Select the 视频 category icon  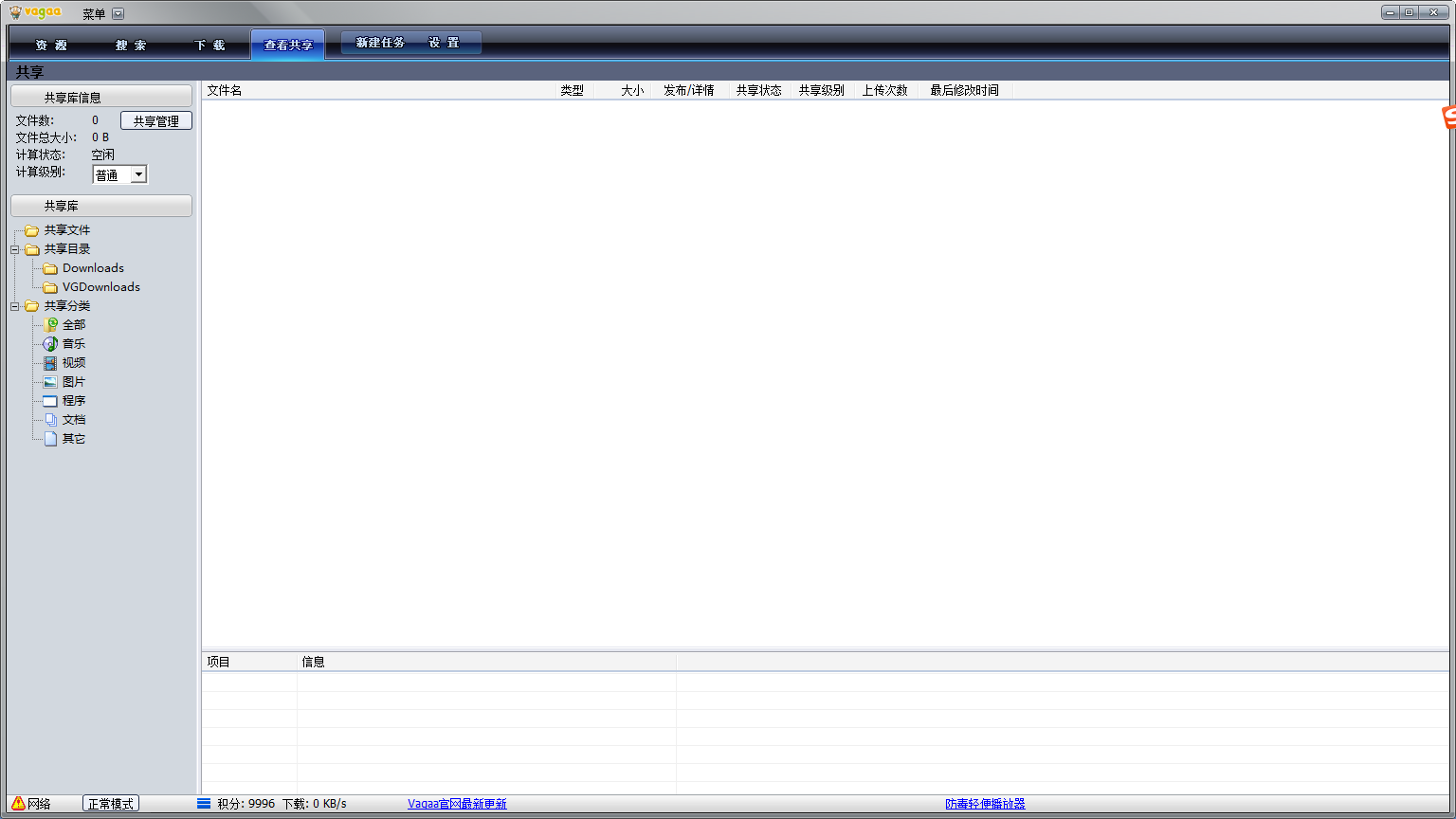click(50, 362)
